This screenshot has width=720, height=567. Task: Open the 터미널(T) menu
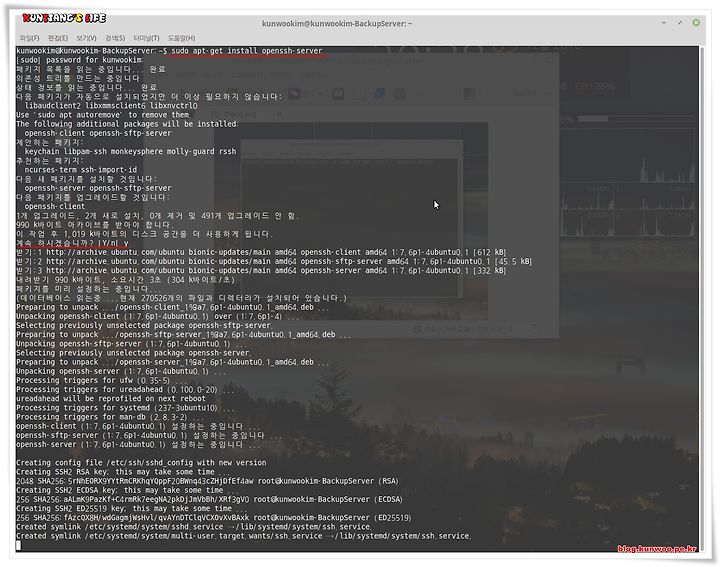146,38
